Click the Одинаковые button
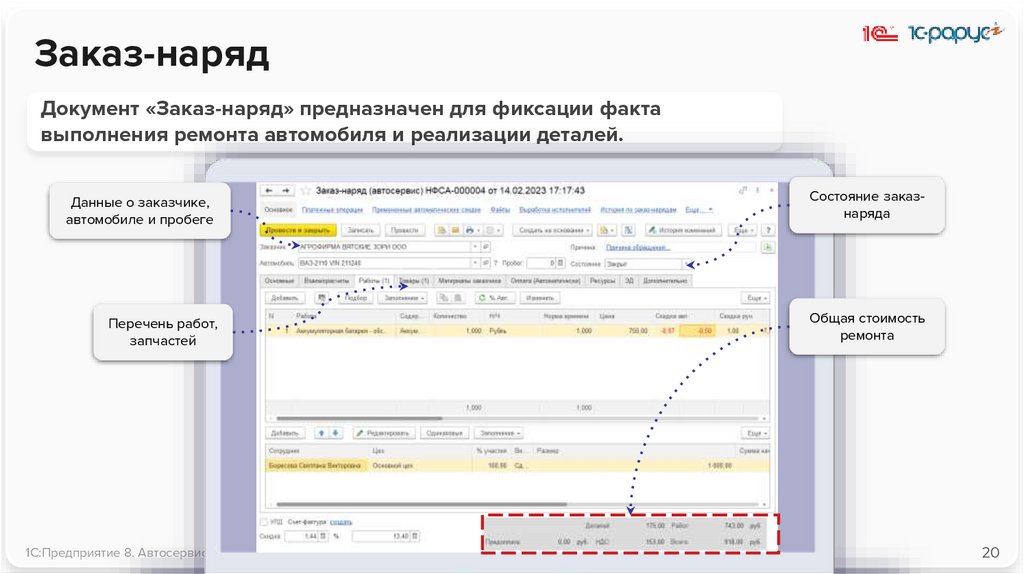Screen dimensions: 1024x574 pos(444,433)
